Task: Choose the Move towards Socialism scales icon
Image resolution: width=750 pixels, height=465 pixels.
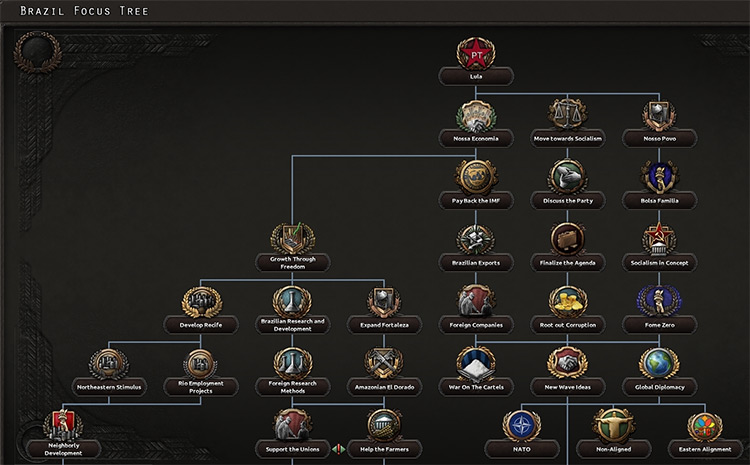Action: 568,115
